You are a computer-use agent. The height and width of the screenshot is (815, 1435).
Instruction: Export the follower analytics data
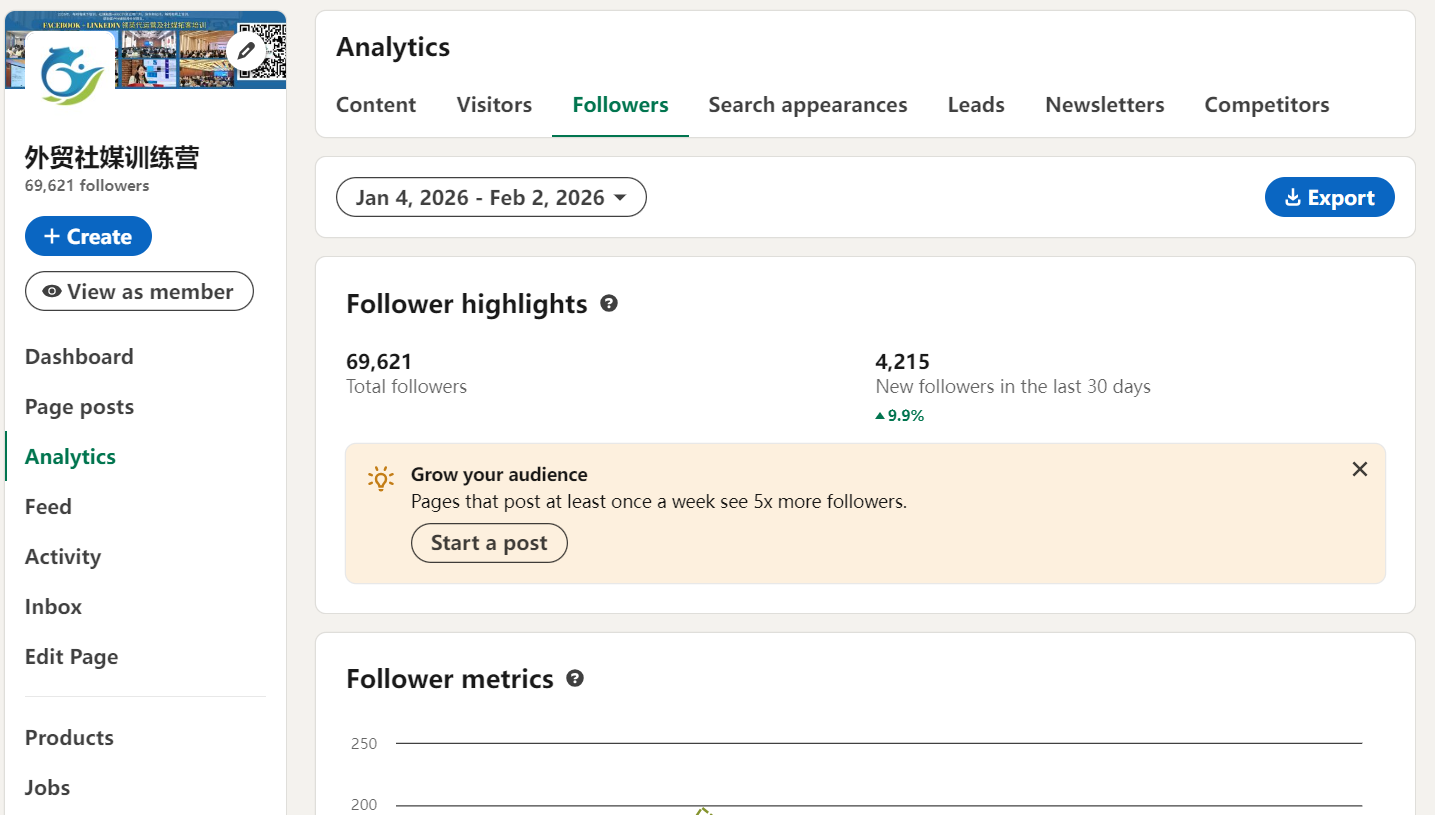[1329, 197]
